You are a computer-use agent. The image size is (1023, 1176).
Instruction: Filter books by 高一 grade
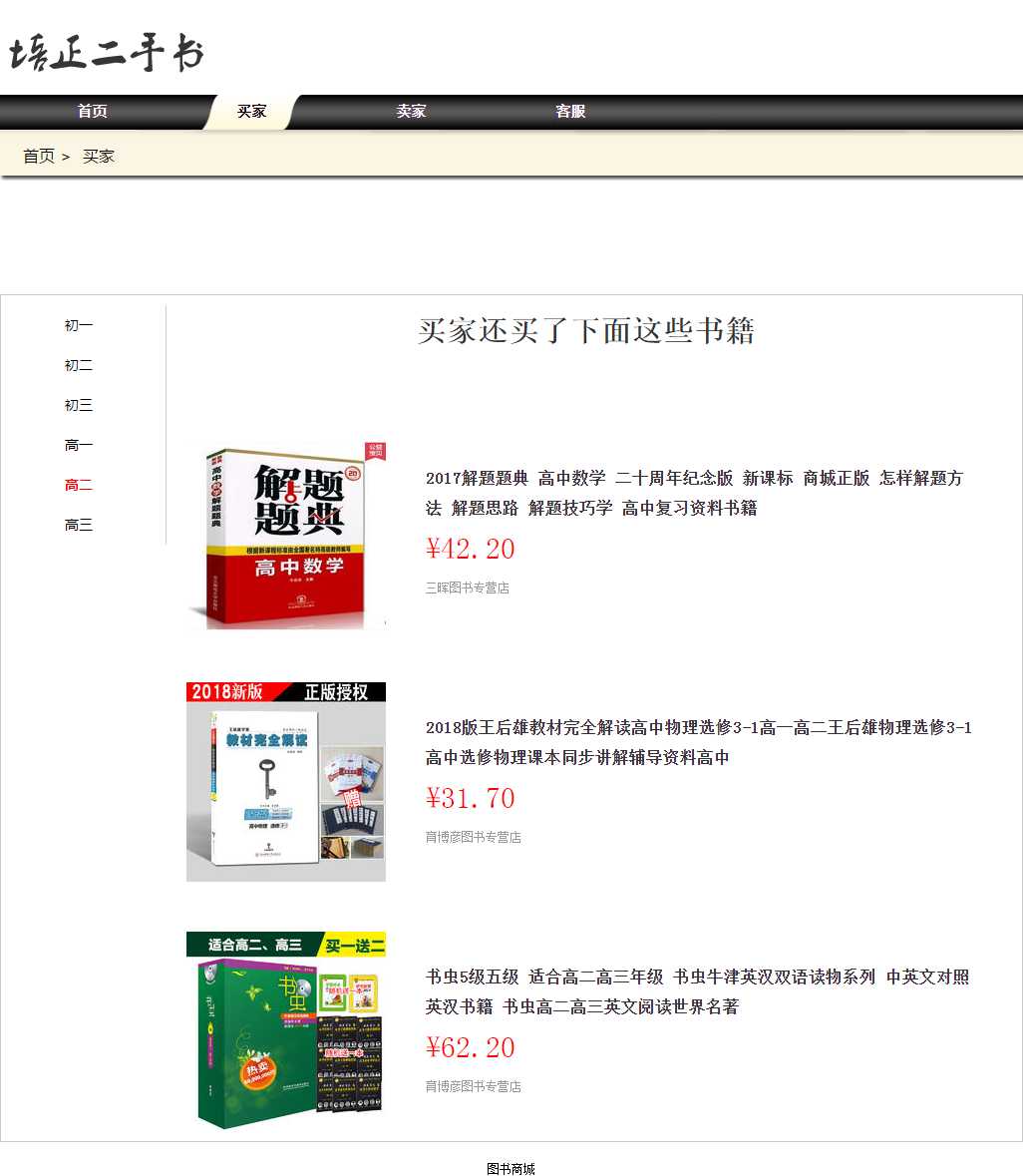tap(79, 446)
